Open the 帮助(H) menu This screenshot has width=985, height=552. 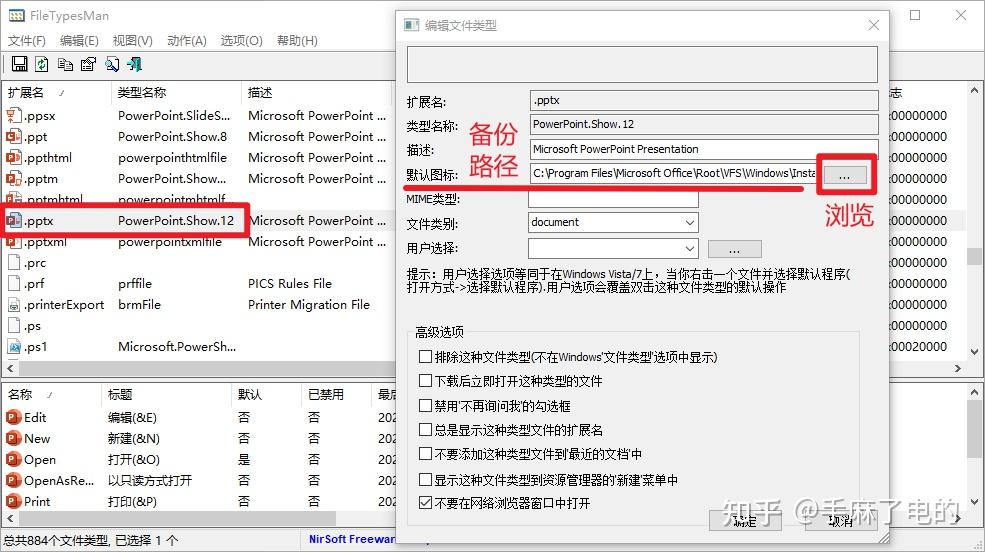[x=297, y=41]
